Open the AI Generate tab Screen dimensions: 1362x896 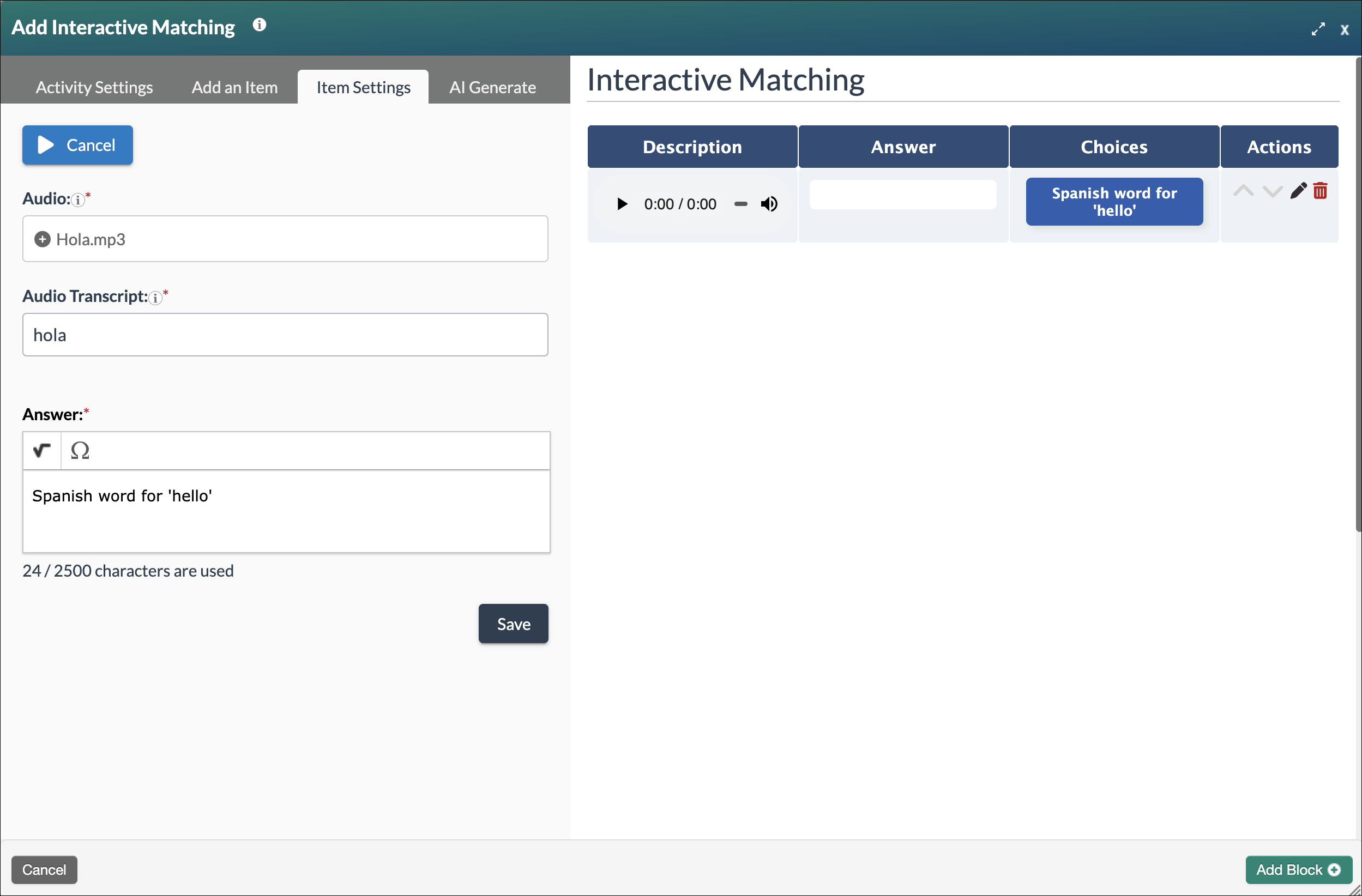(493, 87)
